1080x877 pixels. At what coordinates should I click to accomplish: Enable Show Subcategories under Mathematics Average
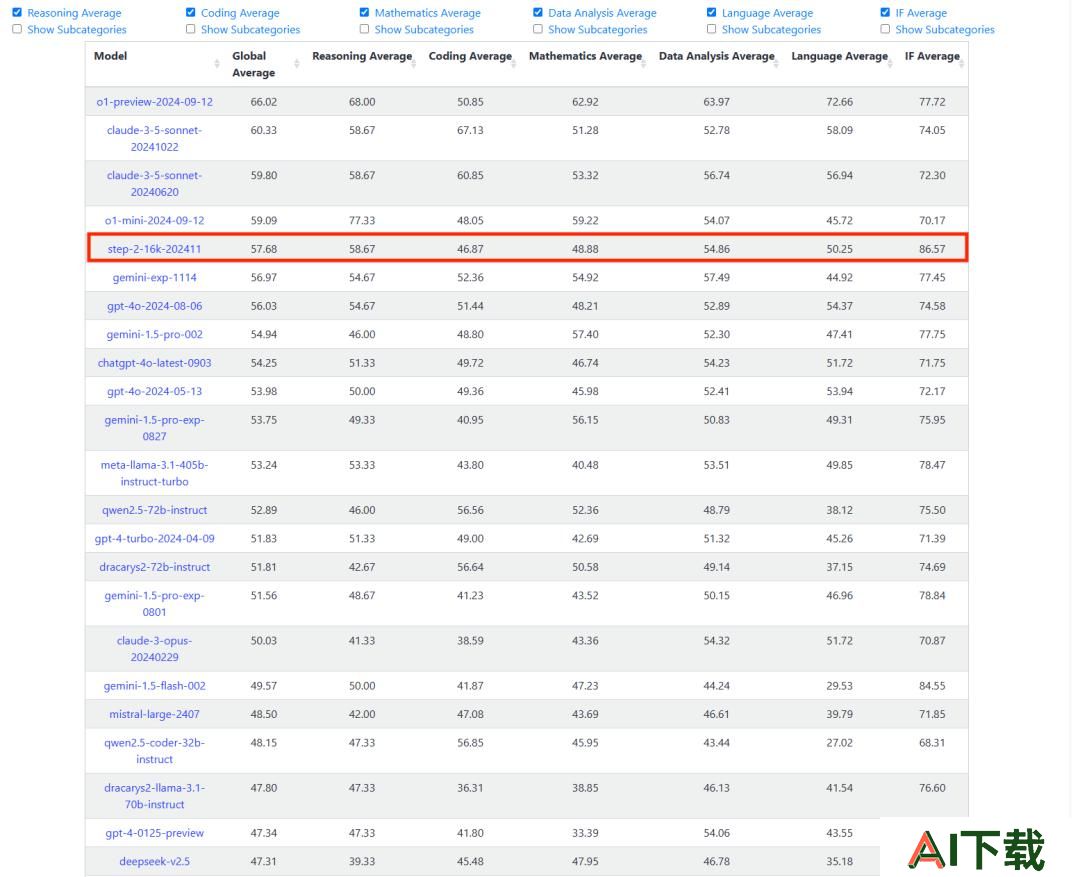point(364,29)
